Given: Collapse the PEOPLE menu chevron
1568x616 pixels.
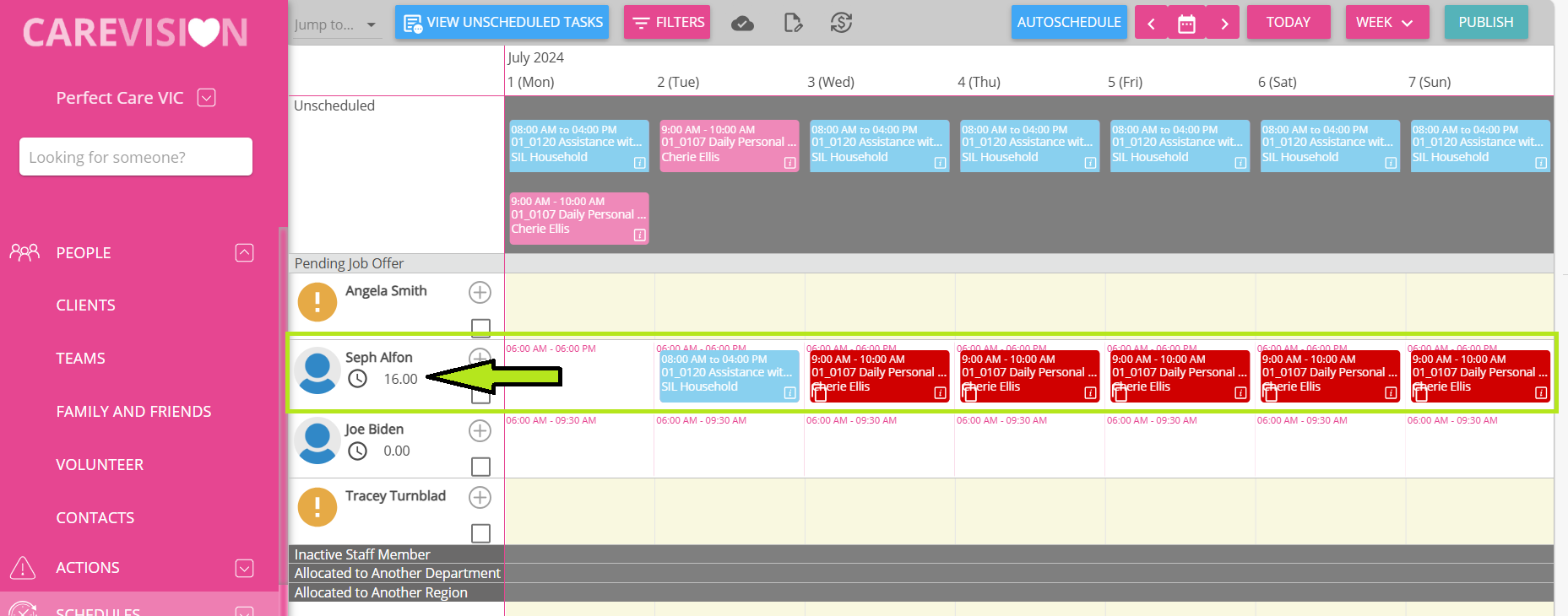Looking at the screenshot, I should 245,252.
